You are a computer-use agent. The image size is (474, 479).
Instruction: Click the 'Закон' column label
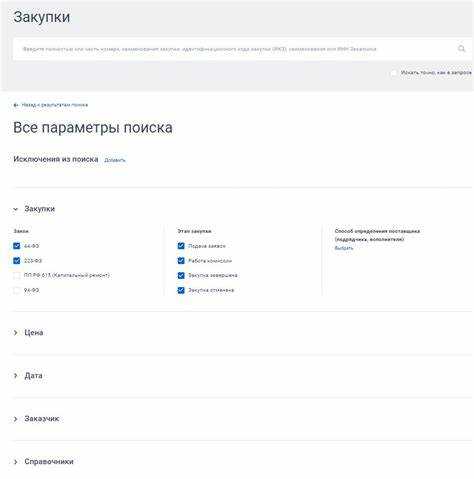[21, 231]
